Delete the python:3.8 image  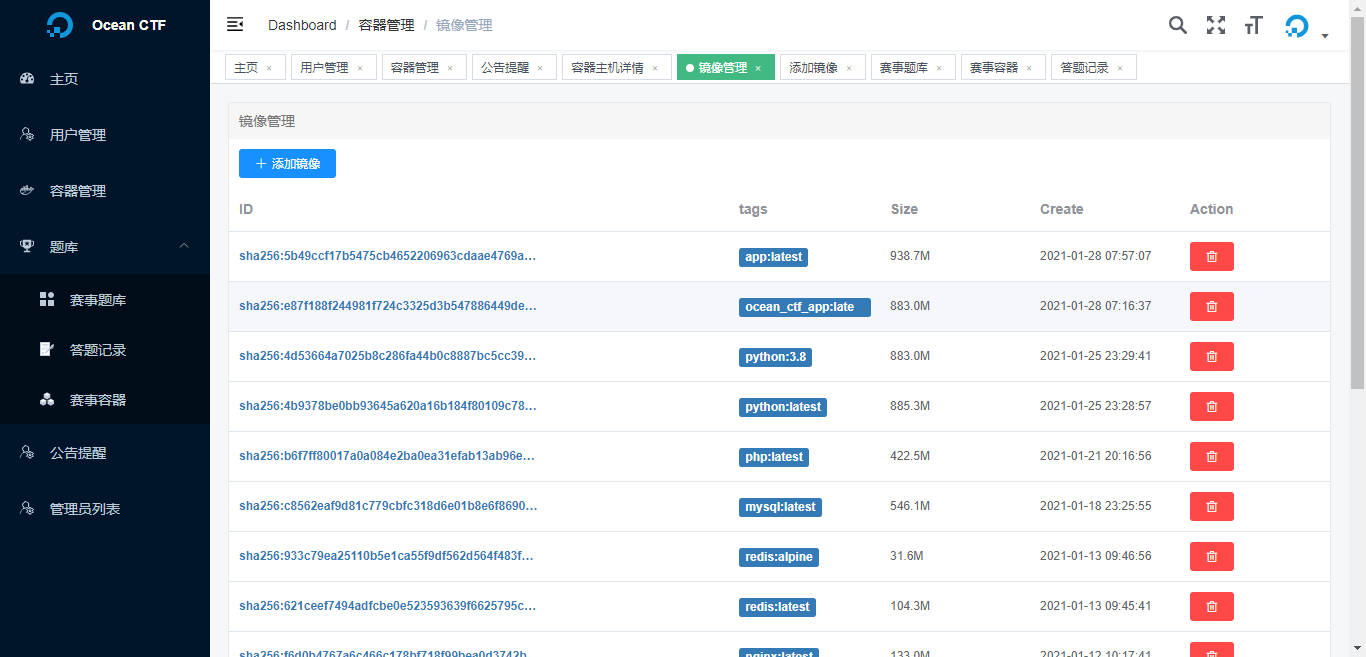tap(1211, 357)
